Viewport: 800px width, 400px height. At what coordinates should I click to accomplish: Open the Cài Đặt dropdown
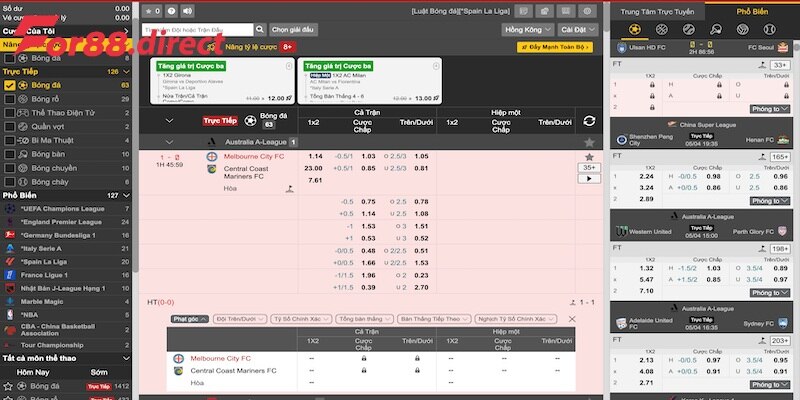tap(579, 30)
